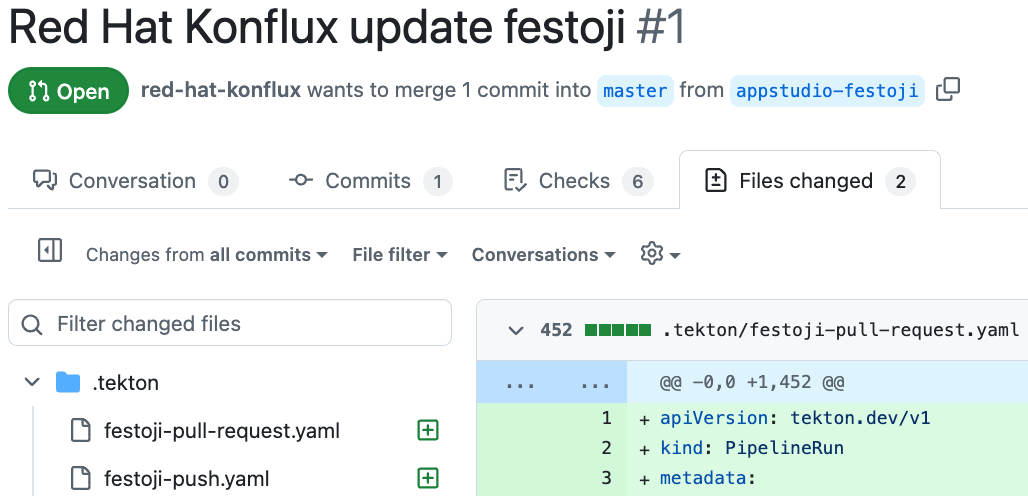Click the added-file icon beside festoji-pull-request.yaml
Screen dimensions: 1028x496
[x=428, y=431]
